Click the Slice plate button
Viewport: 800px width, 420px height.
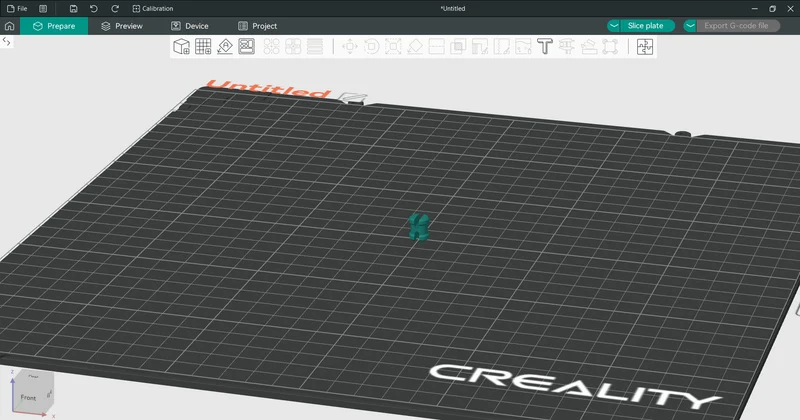(647, 26)
